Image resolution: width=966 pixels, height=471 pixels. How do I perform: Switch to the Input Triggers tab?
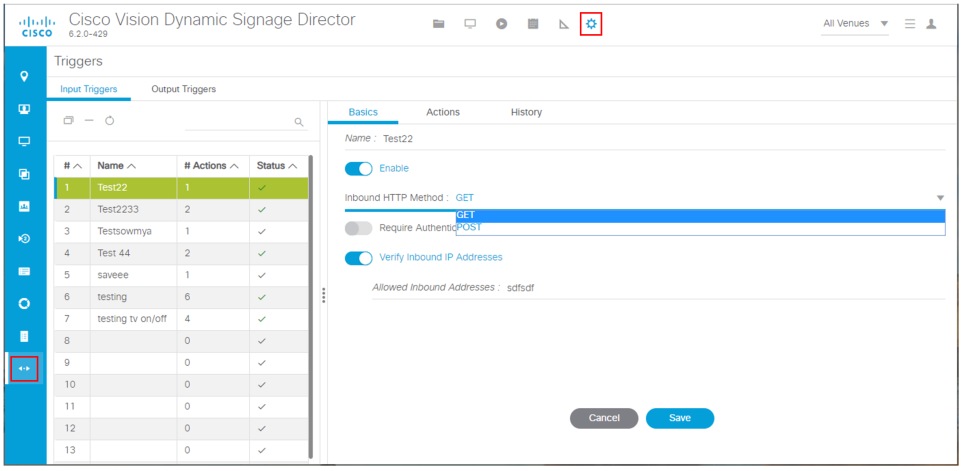[x=89, y=89]
